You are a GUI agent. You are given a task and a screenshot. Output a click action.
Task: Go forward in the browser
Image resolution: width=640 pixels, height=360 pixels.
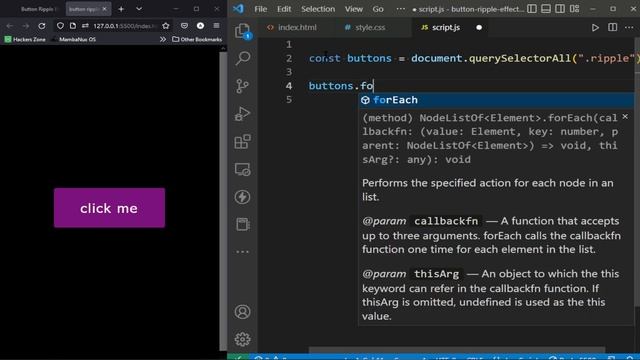click(25, 26)
